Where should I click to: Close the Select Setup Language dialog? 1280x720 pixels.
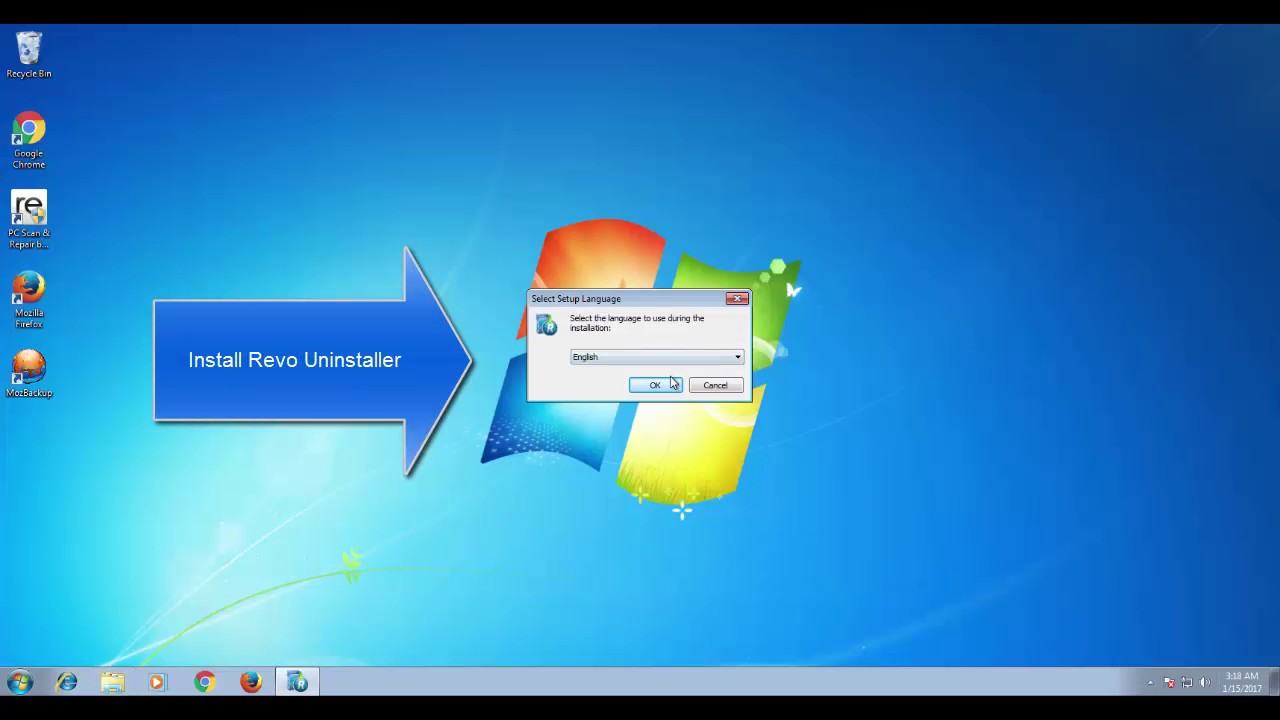click(x=737, y=298)
